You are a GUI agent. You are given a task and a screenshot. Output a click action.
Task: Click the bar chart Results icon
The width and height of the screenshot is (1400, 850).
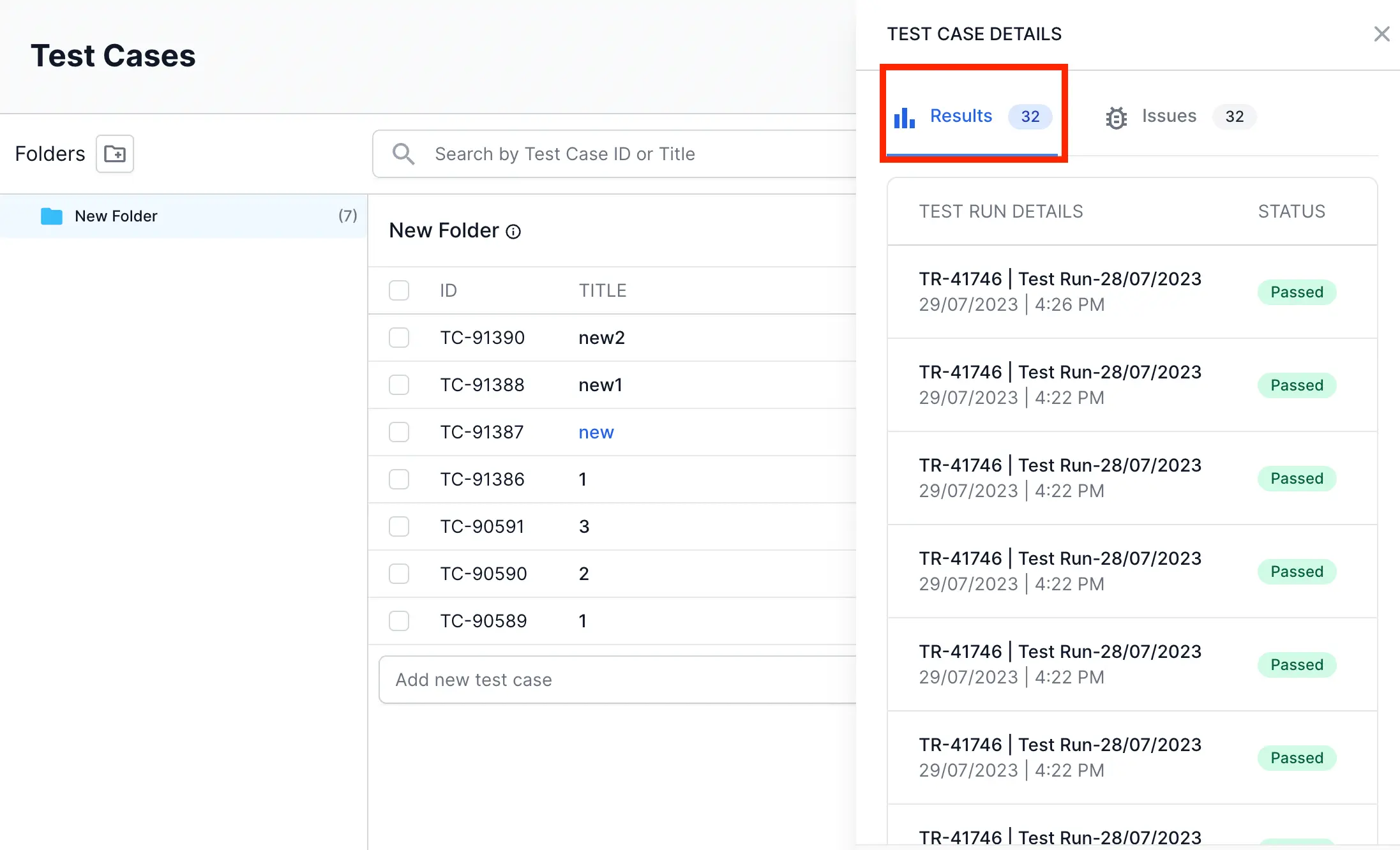tap(904, 117)
